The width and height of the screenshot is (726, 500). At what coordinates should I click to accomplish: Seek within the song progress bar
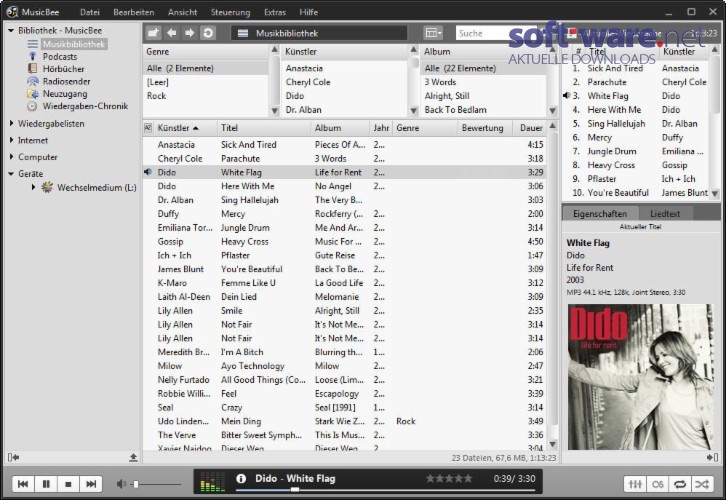pos(385,490)
